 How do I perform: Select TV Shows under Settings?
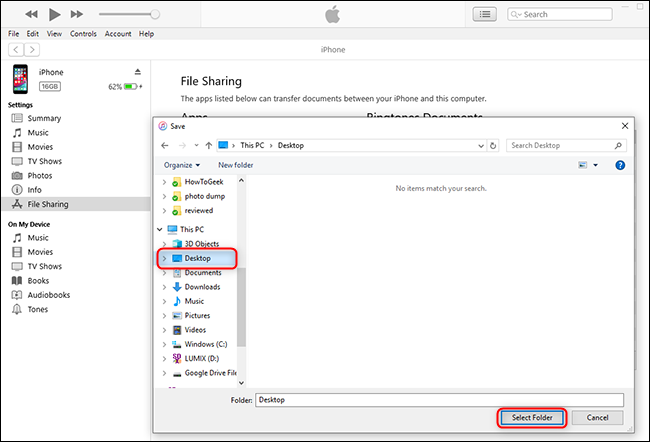(x=44, y=161)
